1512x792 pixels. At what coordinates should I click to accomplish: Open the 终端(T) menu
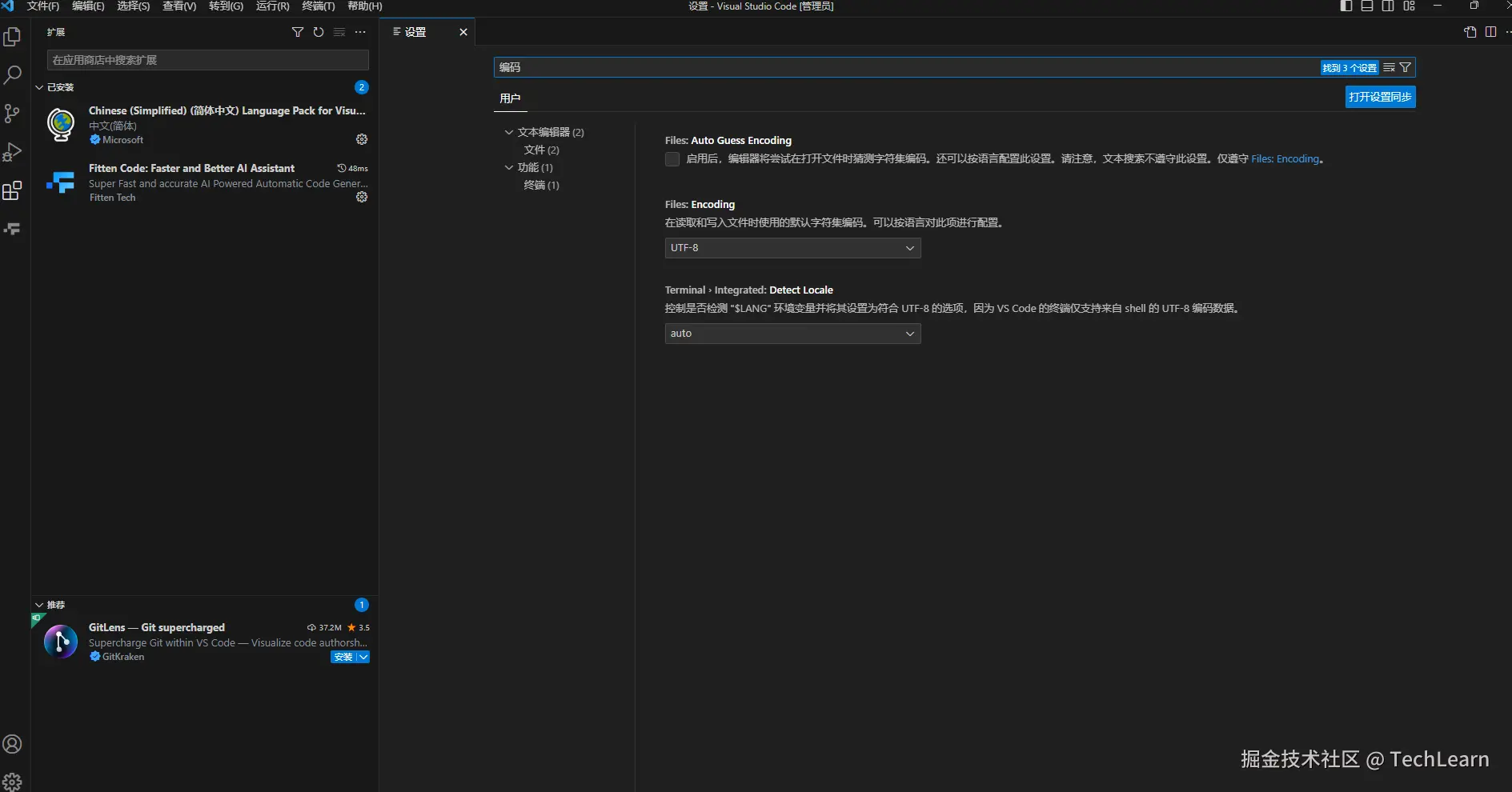tap(319, 6)
